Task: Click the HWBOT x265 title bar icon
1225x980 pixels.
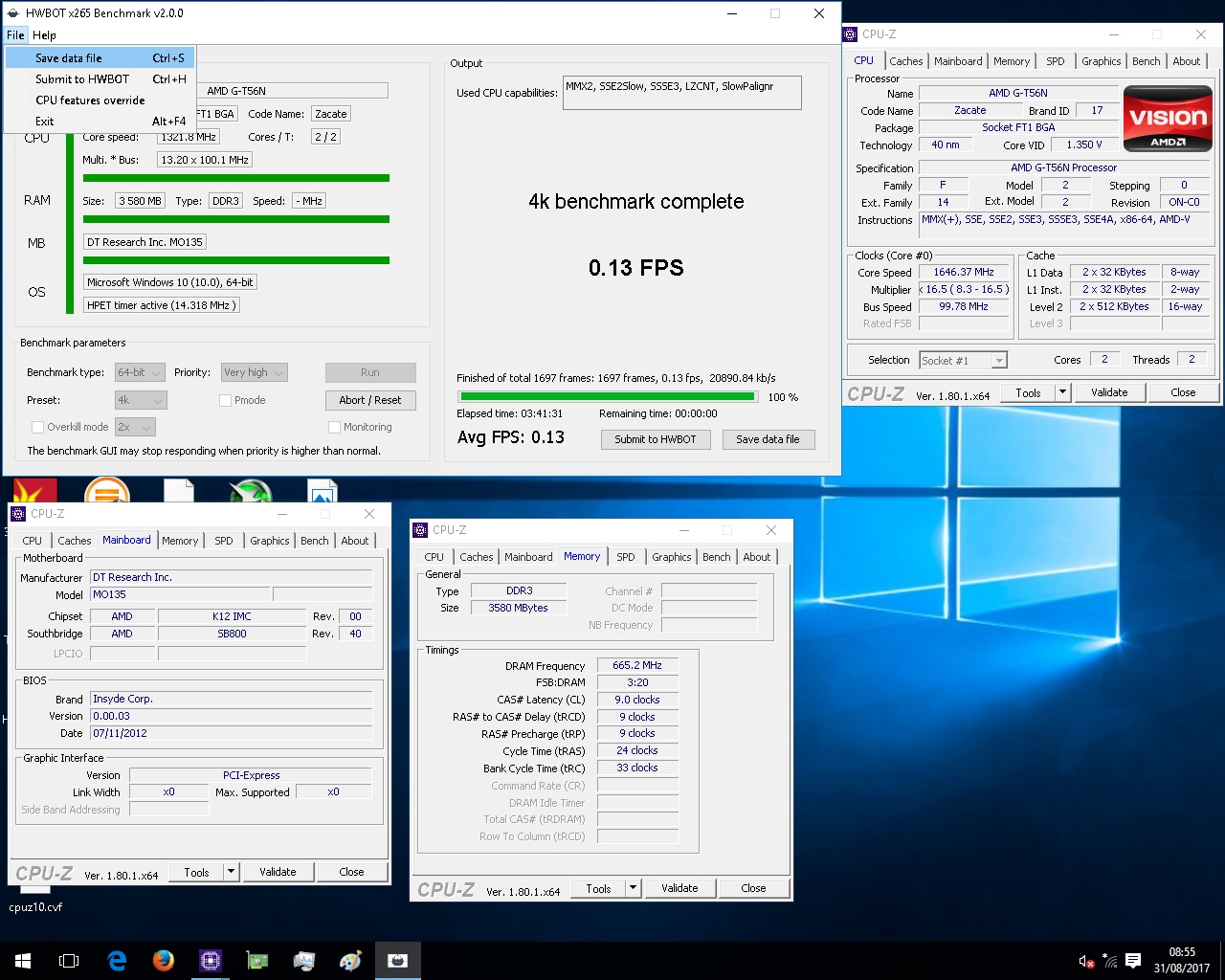Action: tap(13, 13)
